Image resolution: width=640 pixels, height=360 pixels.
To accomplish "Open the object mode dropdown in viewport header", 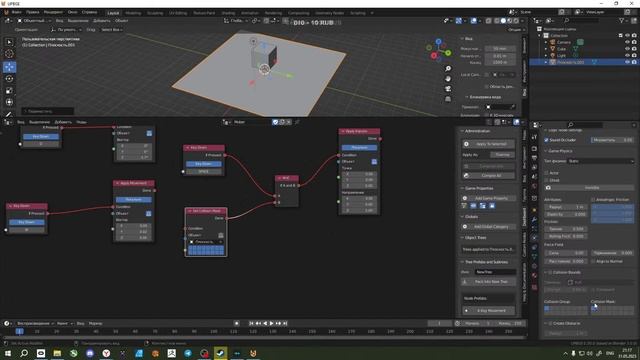I will click(34, 20).
